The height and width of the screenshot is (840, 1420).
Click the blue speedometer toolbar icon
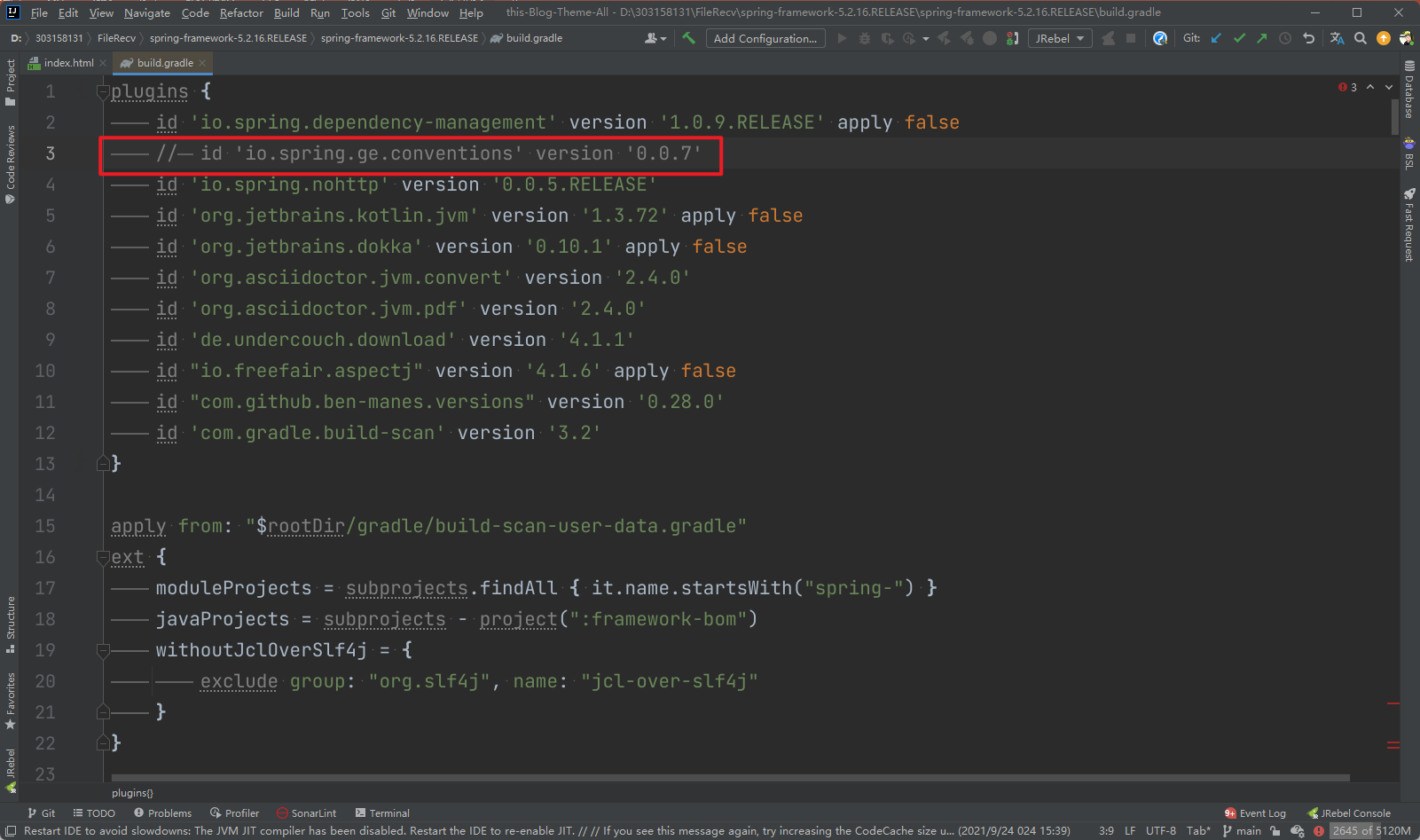(1160, 38)
